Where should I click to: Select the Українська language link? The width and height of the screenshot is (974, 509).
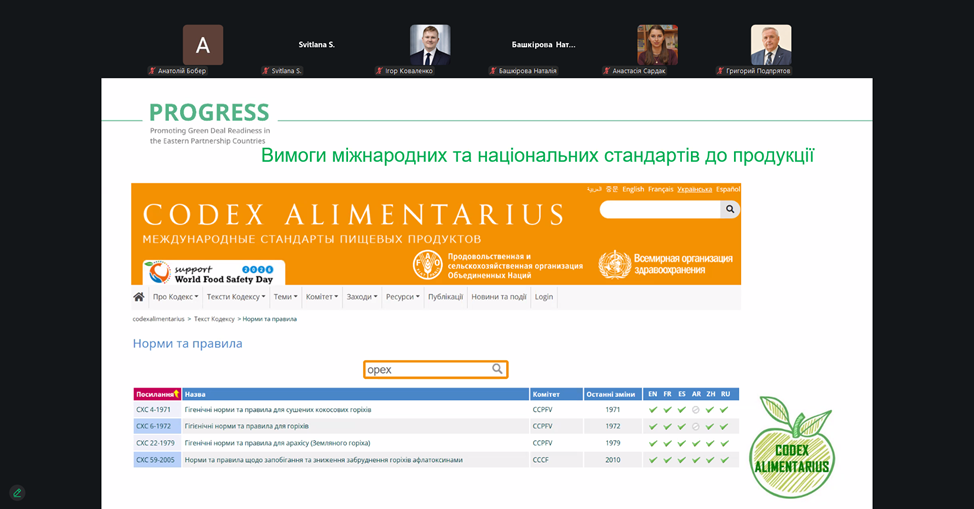click(694, 190)
